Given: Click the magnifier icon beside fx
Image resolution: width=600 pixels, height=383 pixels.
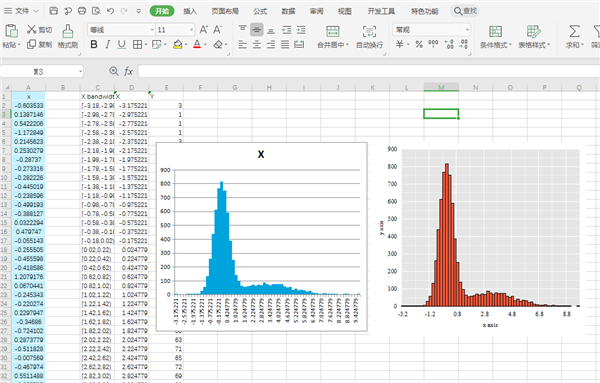Looking at the screenshot, I should 114,71.
